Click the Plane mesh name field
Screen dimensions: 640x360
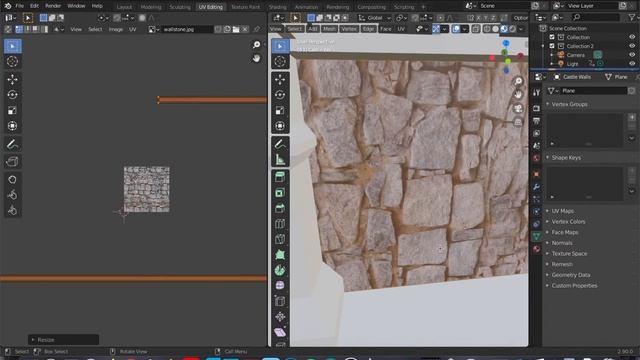click(594, 91)
